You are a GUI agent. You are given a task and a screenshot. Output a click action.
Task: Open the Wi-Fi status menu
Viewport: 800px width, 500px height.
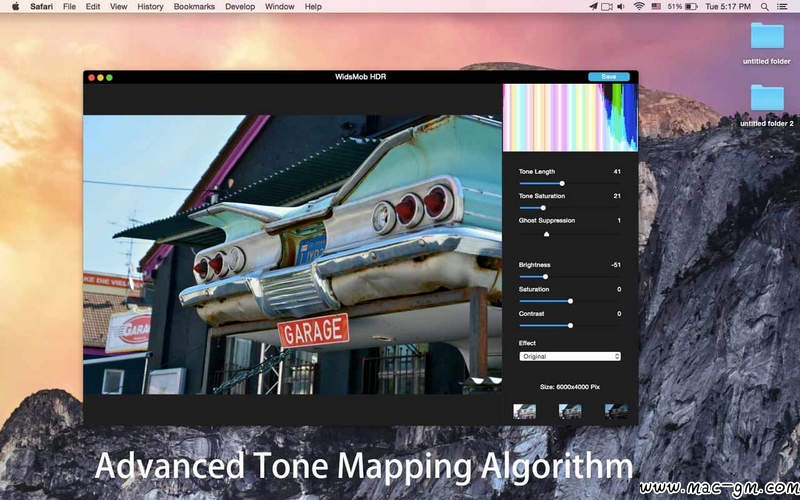tap(639, 7)
